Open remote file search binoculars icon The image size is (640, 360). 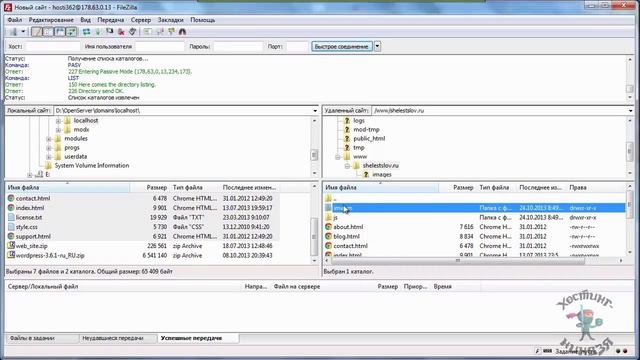182,32
